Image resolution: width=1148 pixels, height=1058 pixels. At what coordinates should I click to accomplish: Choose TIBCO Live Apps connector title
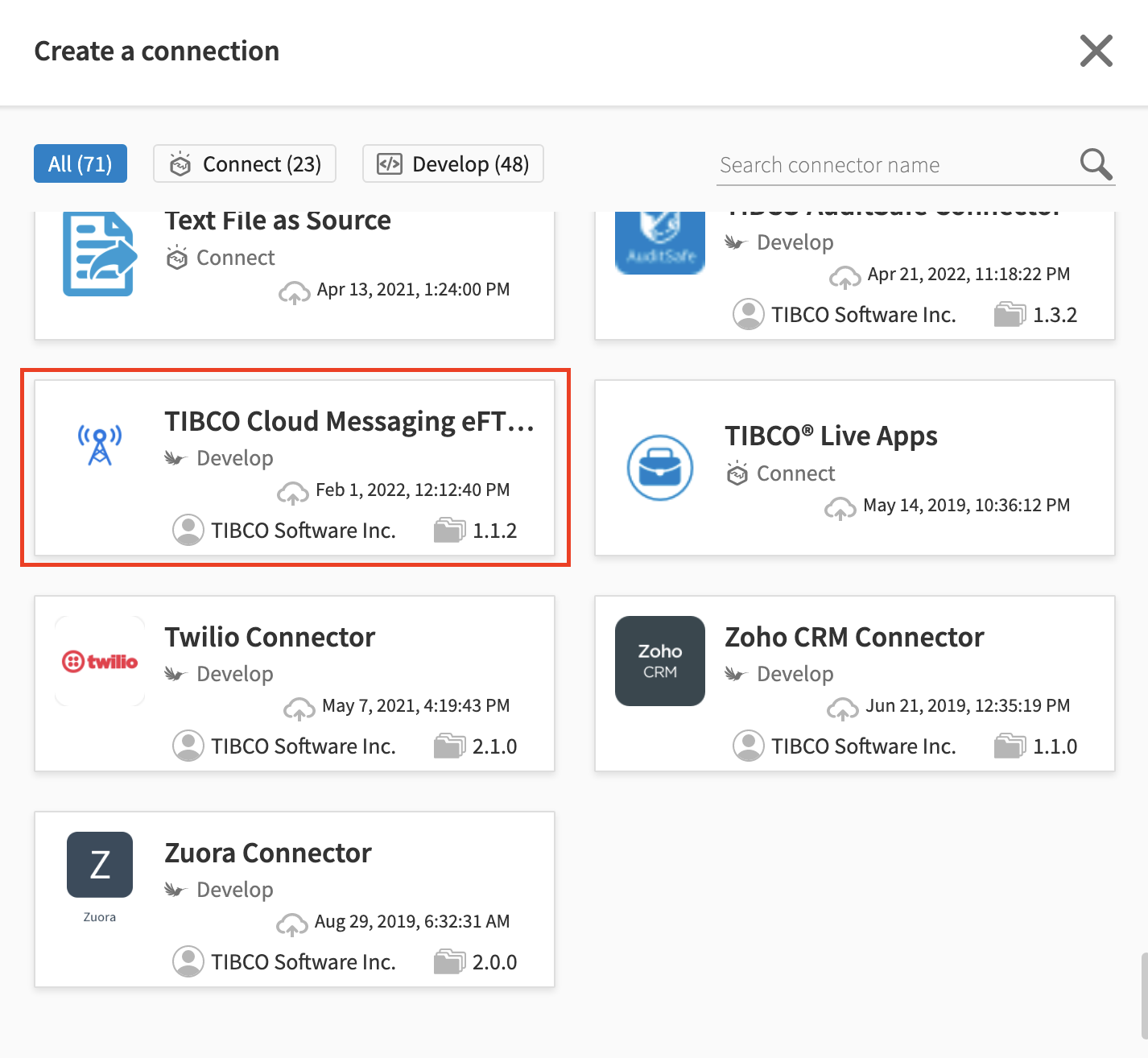click(x=831, y=436)
